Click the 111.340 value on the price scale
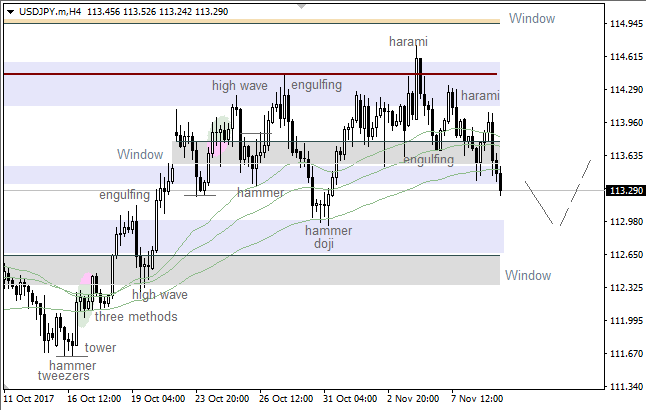The image size is (646, 410). (x=625, y=387)
